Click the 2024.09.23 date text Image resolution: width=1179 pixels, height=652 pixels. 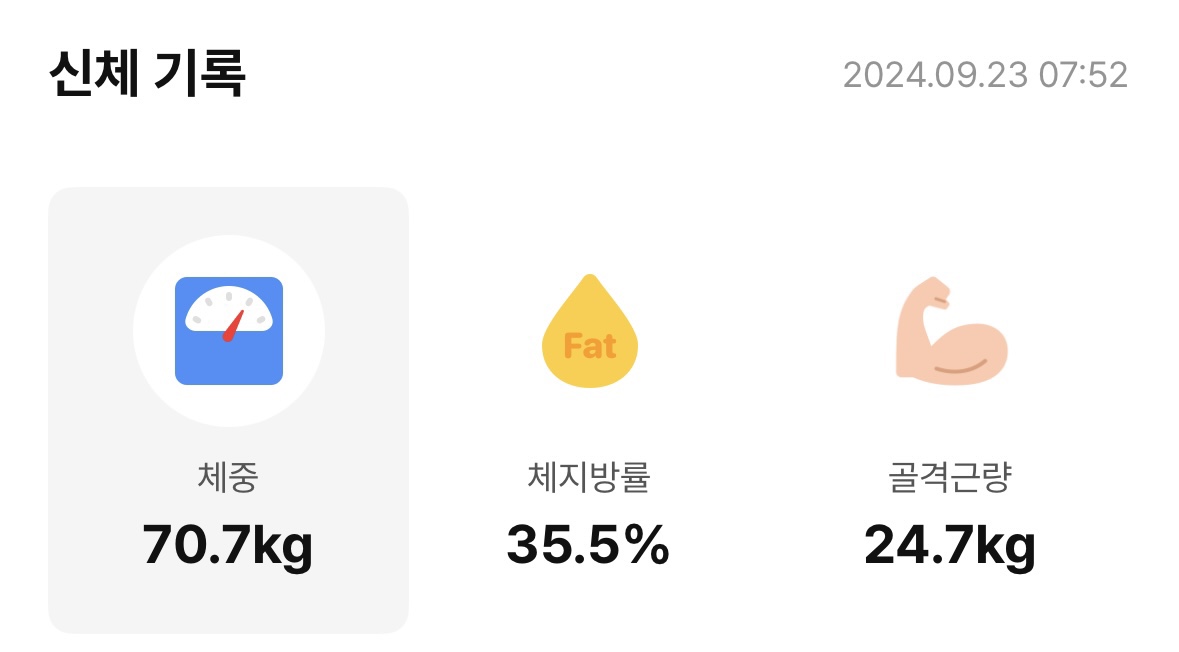click(935, 75)
